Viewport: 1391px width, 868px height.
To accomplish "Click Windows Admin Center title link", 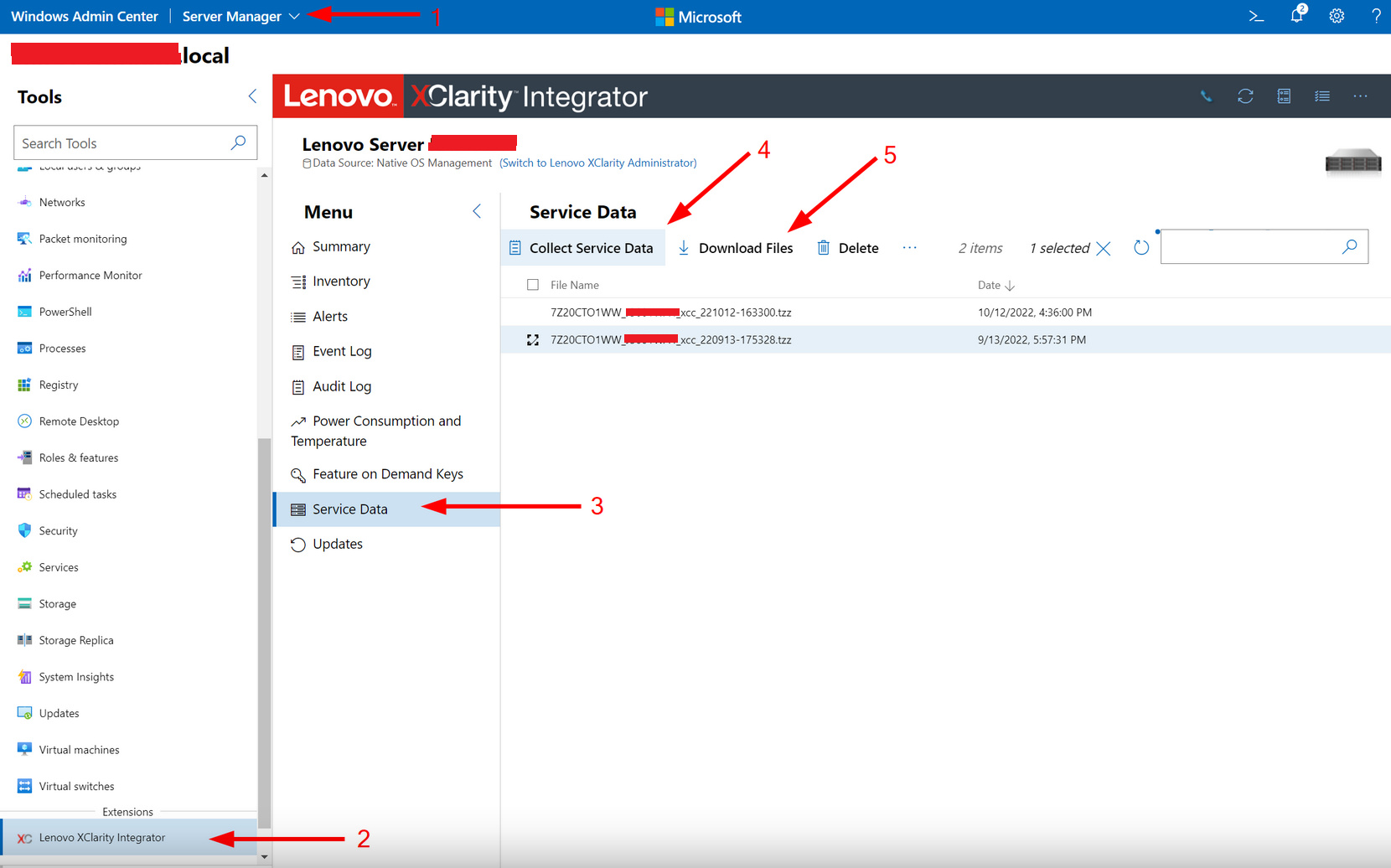I will (x=85, y=16).
